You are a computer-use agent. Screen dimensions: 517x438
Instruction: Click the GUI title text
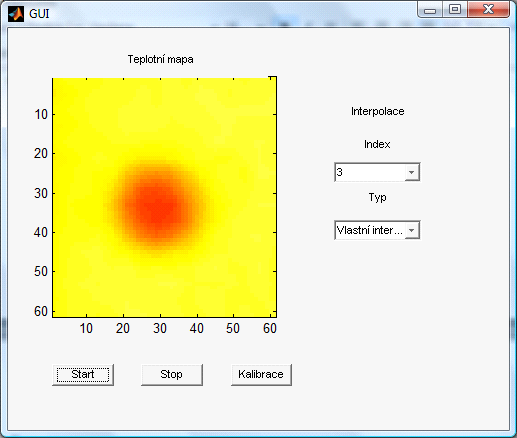[39, 14]
